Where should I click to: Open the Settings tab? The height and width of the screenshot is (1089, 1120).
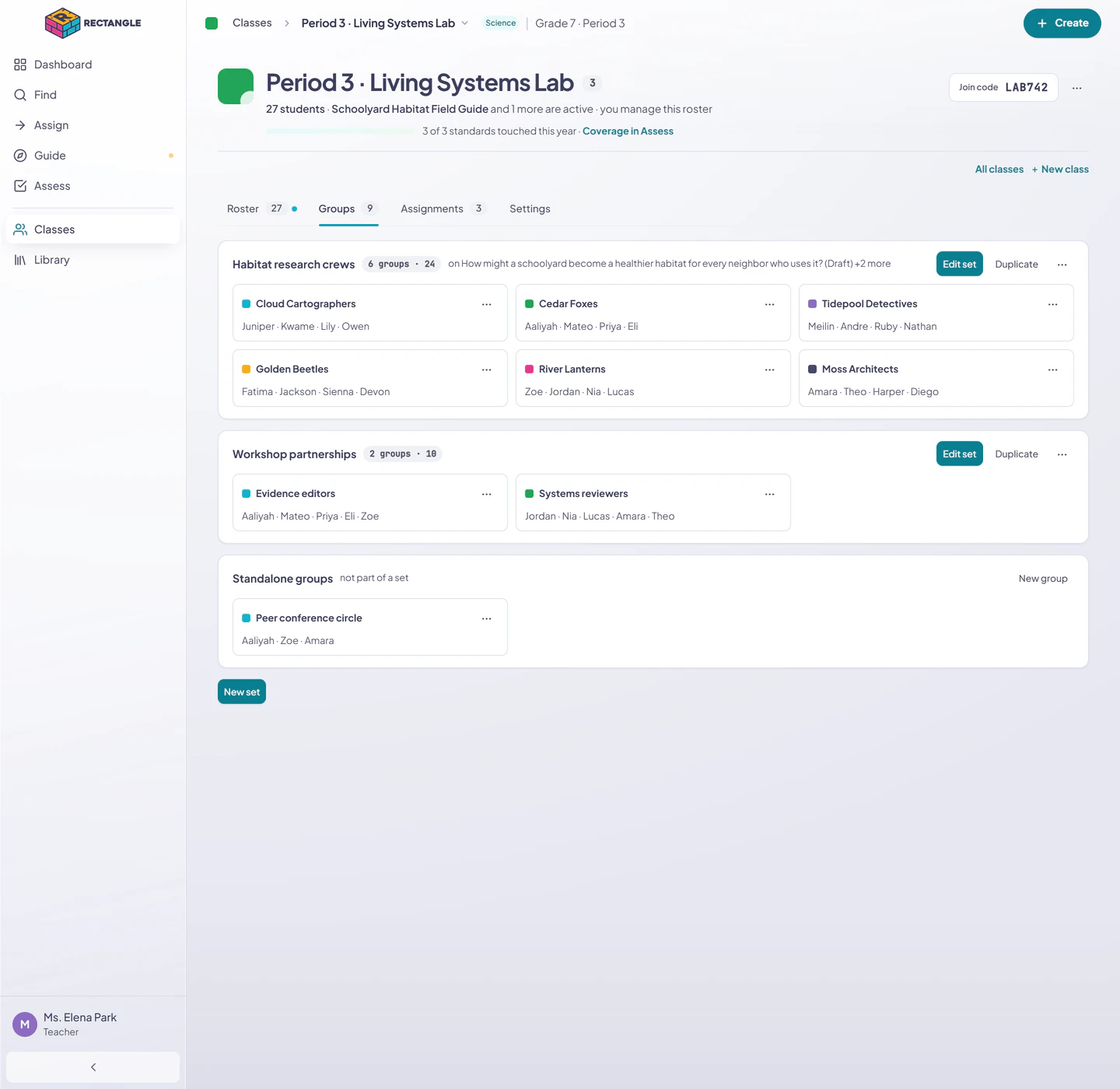click(x=530, y=208)
